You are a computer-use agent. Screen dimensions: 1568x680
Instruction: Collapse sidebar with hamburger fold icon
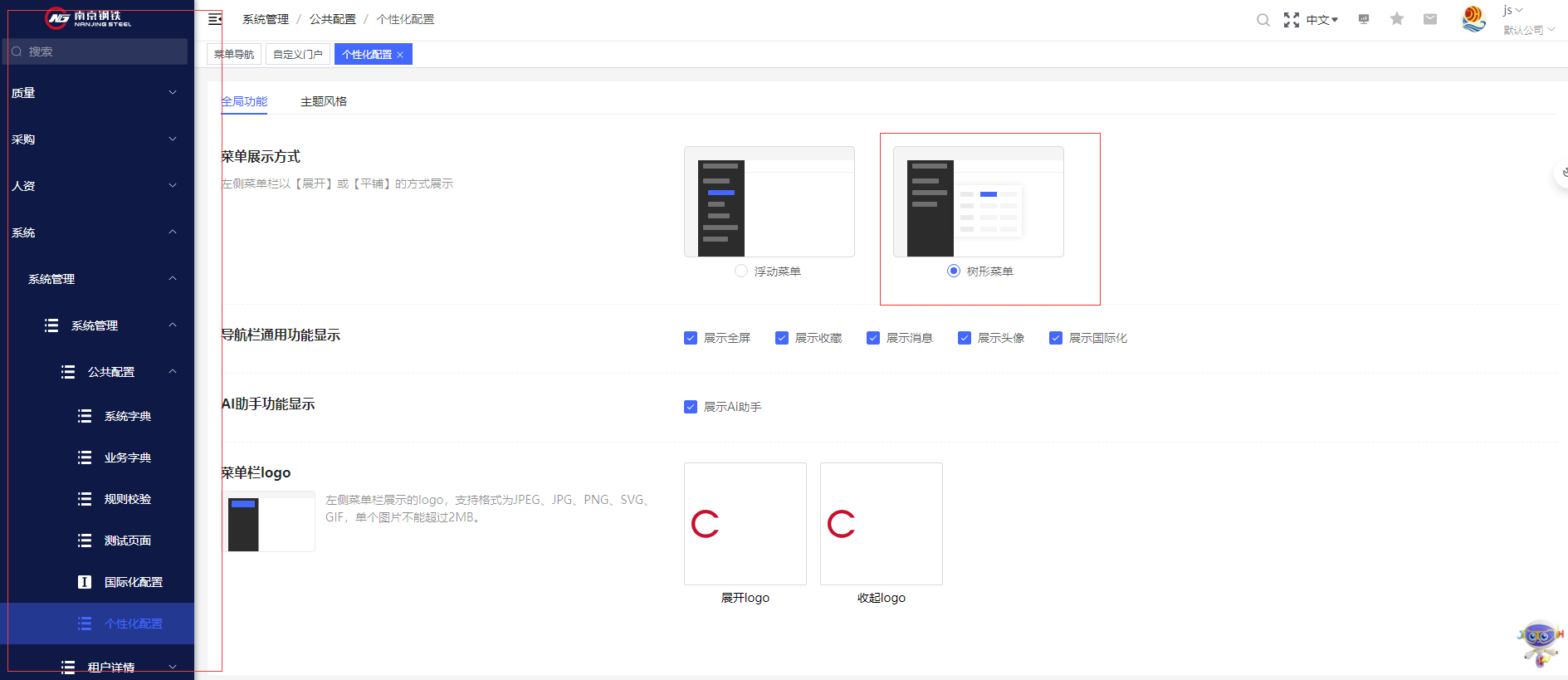click(215, 19)
